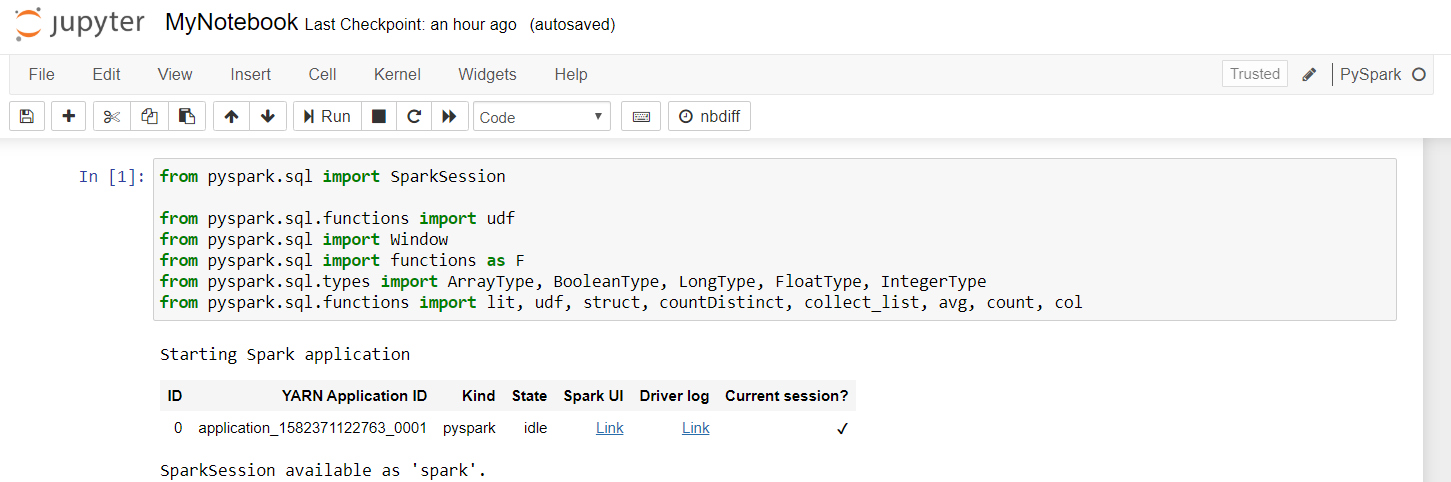This screenshot has height=482, width=1451.
Task: Click the Trusted notebook indicator
Action: tap(1255, 74)
